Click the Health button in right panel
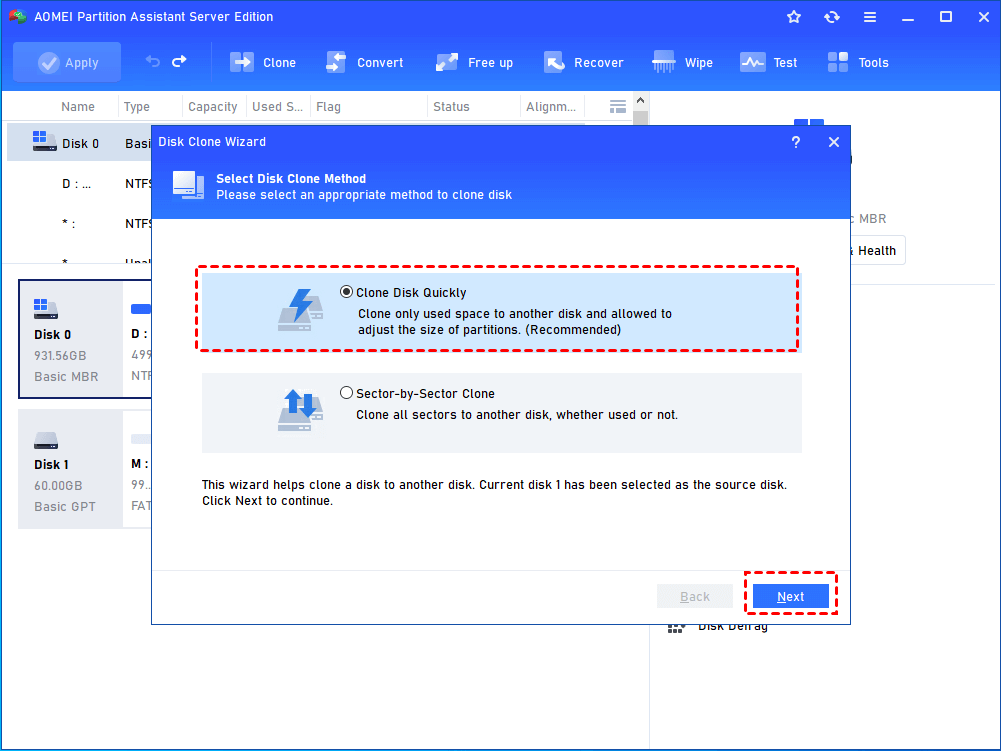 pos(877,250)
